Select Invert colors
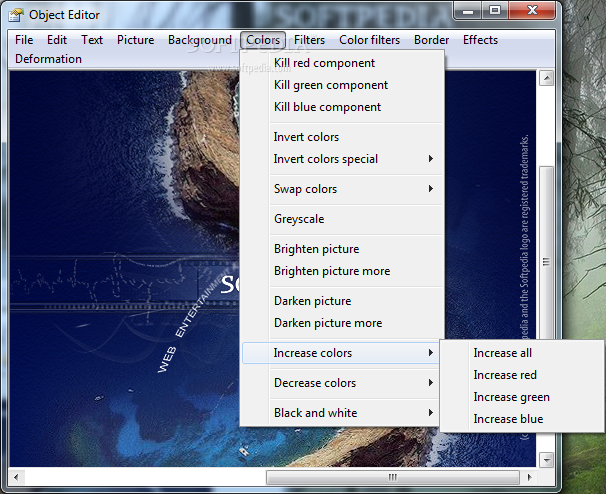 342,137
